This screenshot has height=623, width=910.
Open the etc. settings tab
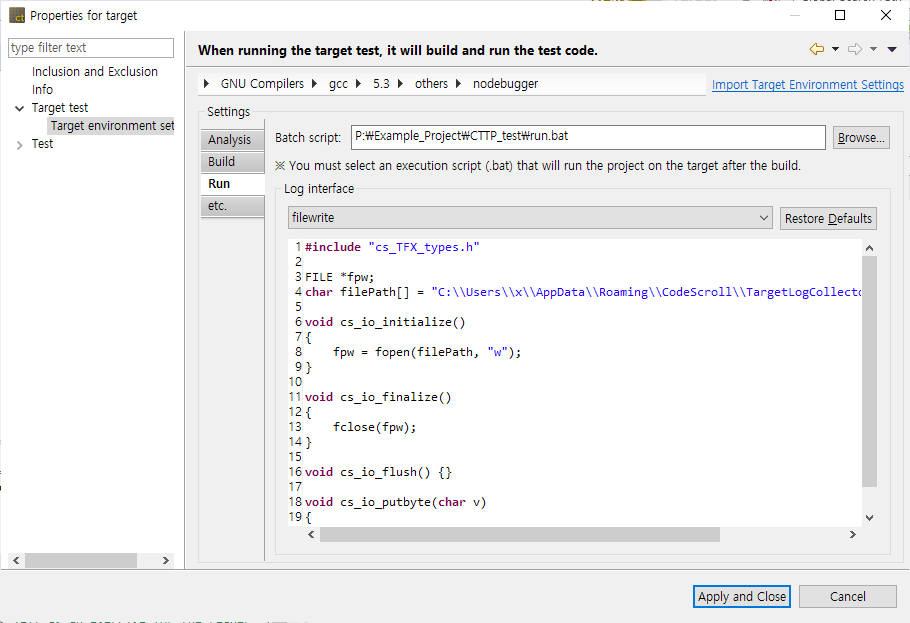click(x=217, y=206)
